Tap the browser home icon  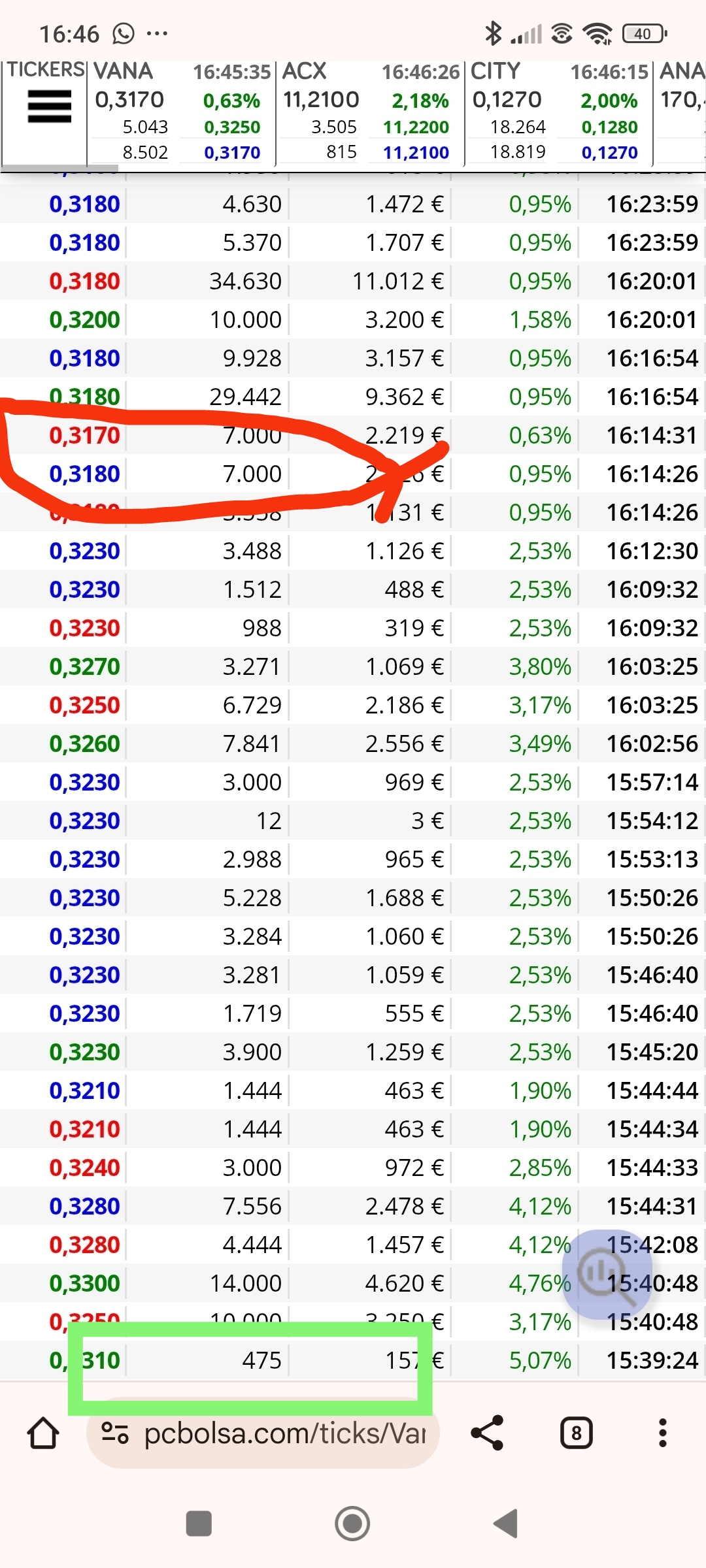pos(43,1433)
